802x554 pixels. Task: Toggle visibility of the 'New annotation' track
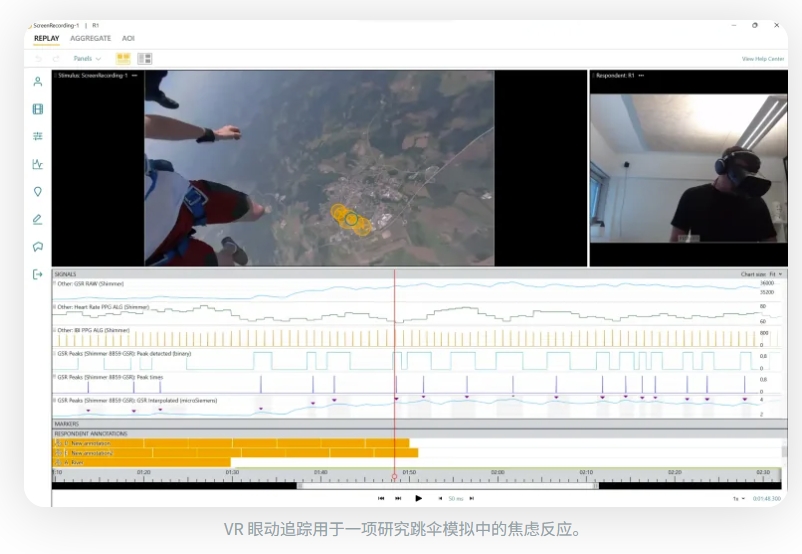58,443
